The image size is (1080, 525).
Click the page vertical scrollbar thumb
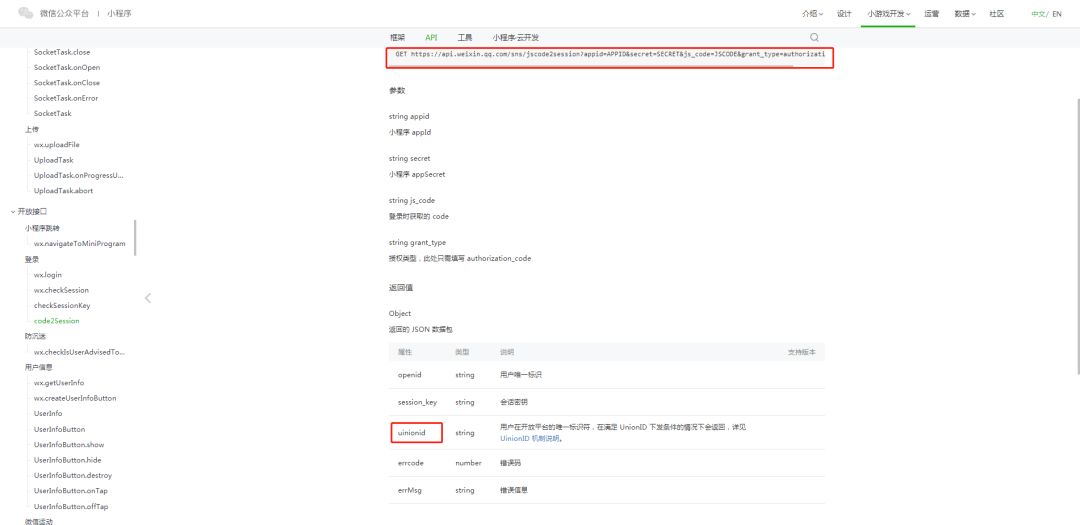(x=1077, y=236)
